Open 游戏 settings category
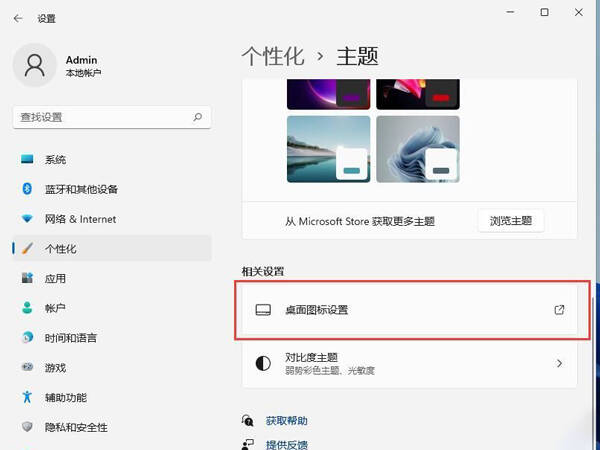Viewport: 600px width, 450px height. [112, 368]
